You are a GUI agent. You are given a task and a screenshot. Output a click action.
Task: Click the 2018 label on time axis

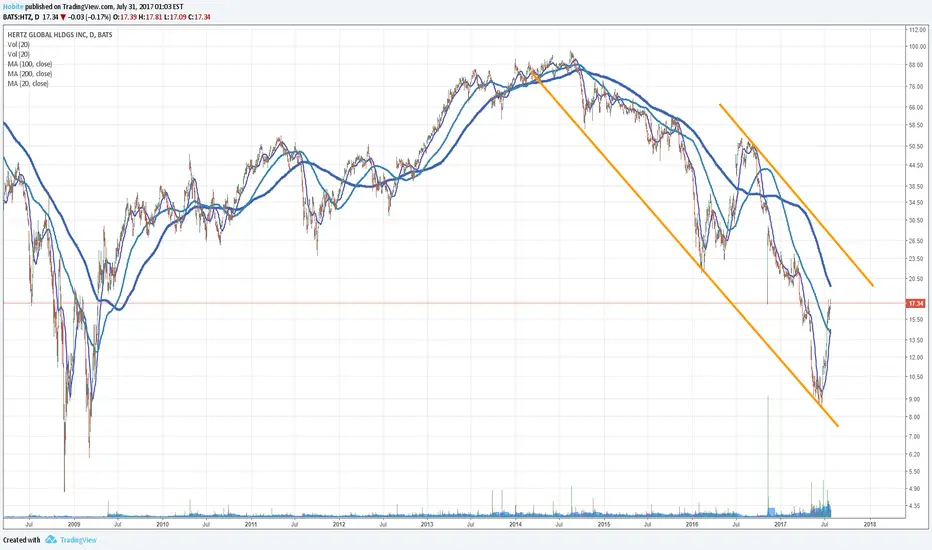(x=870, y=524)
